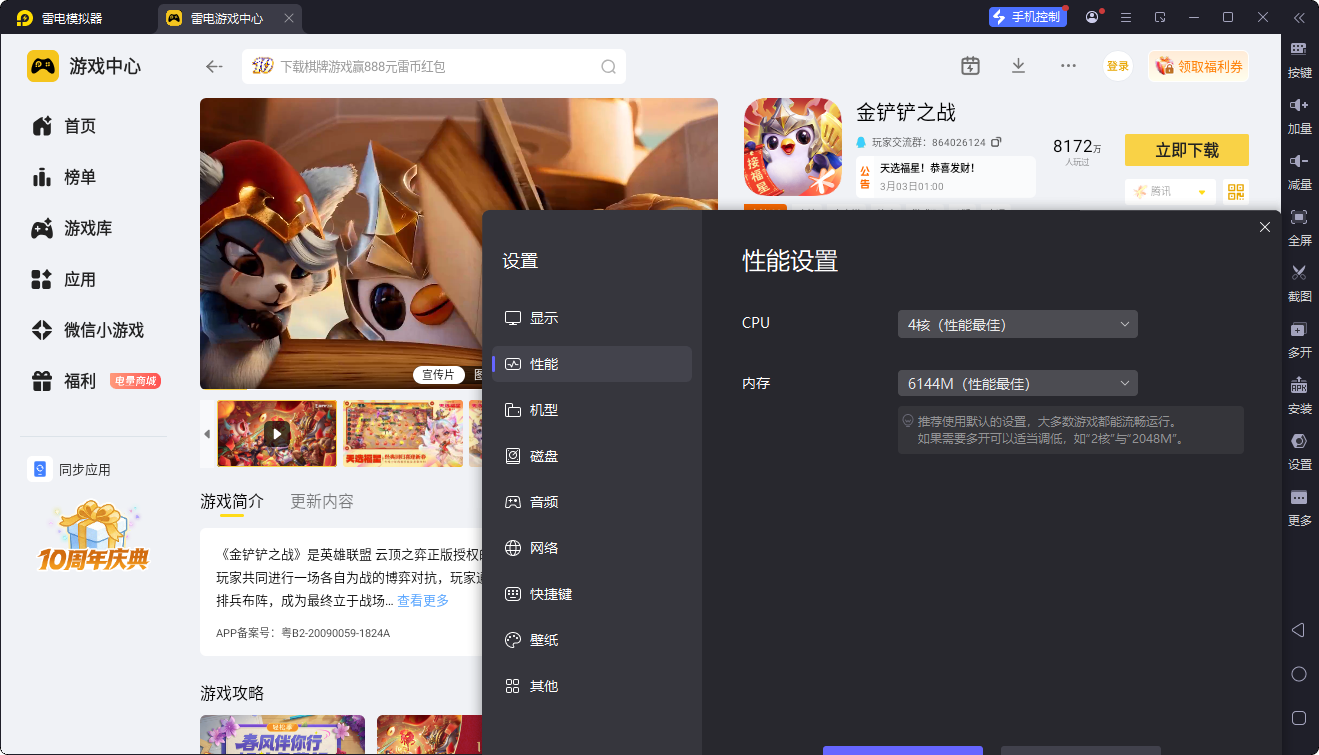The height and width of the screenshot is (755, 1319).
Task: Open 显示 settings category
Action: tap(592, 318)
